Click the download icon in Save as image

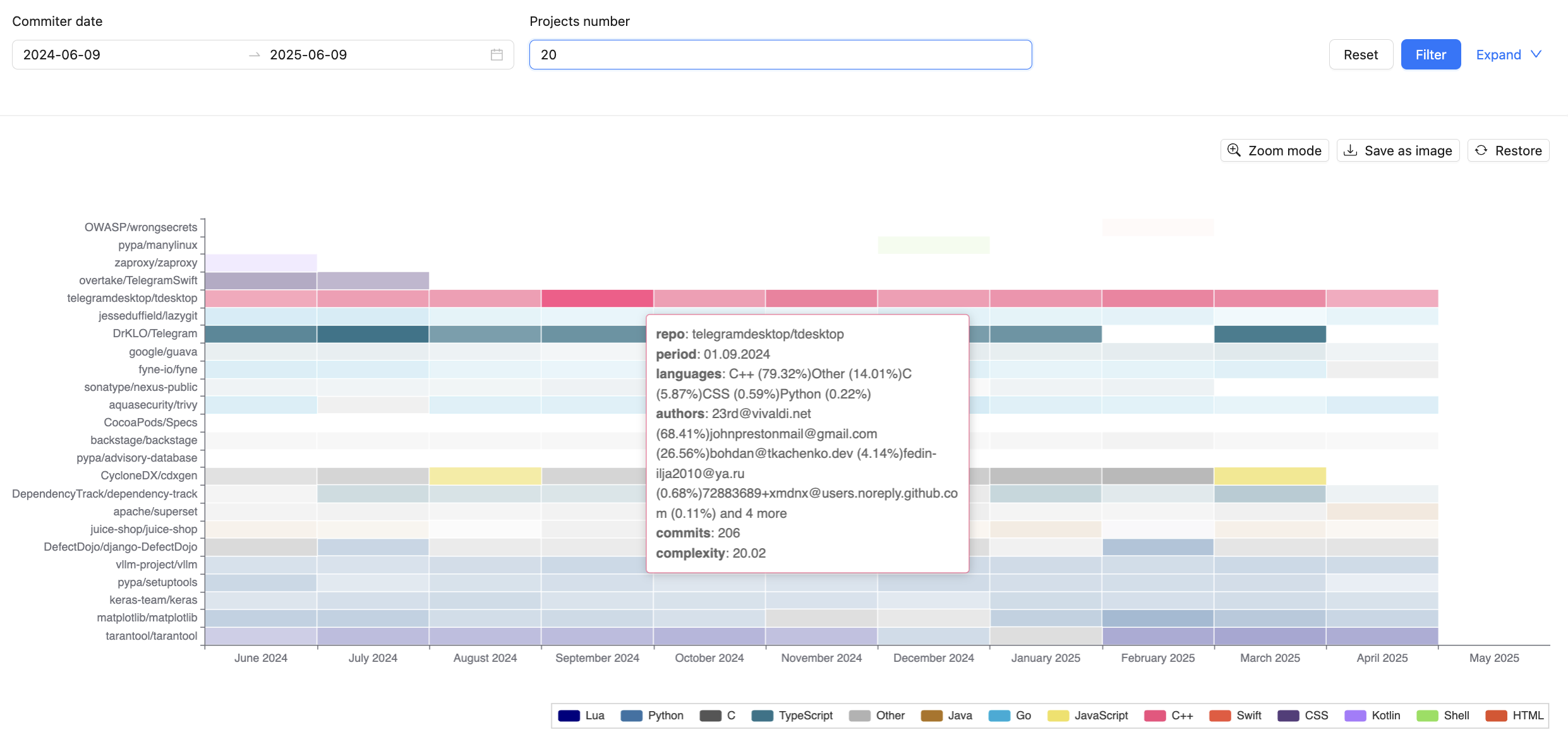point(1350,150)
